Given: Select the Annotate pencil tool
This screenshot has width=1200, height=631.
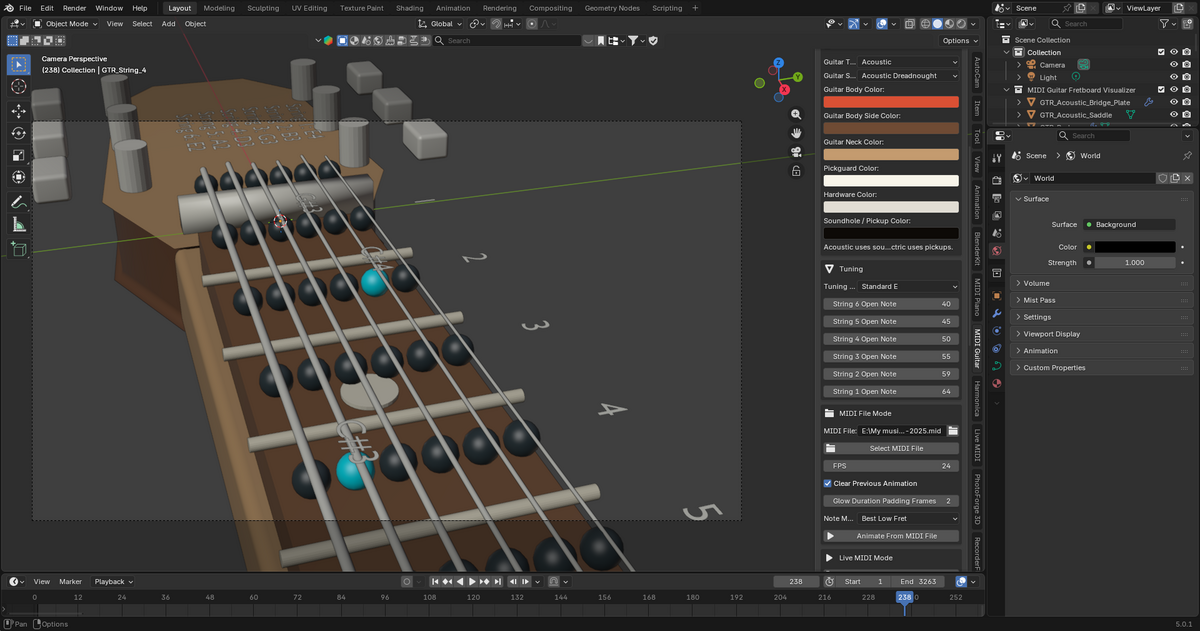Looking at the screenshot, I should pos(18,201).
